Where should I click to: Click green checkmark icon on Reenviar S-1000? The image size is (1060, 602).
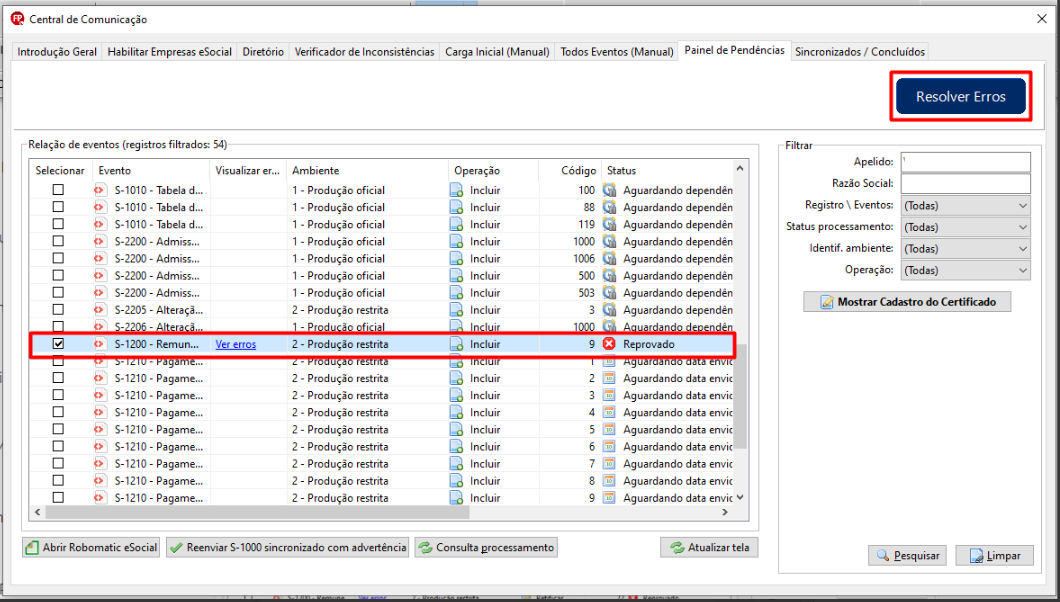pos(176,547)
